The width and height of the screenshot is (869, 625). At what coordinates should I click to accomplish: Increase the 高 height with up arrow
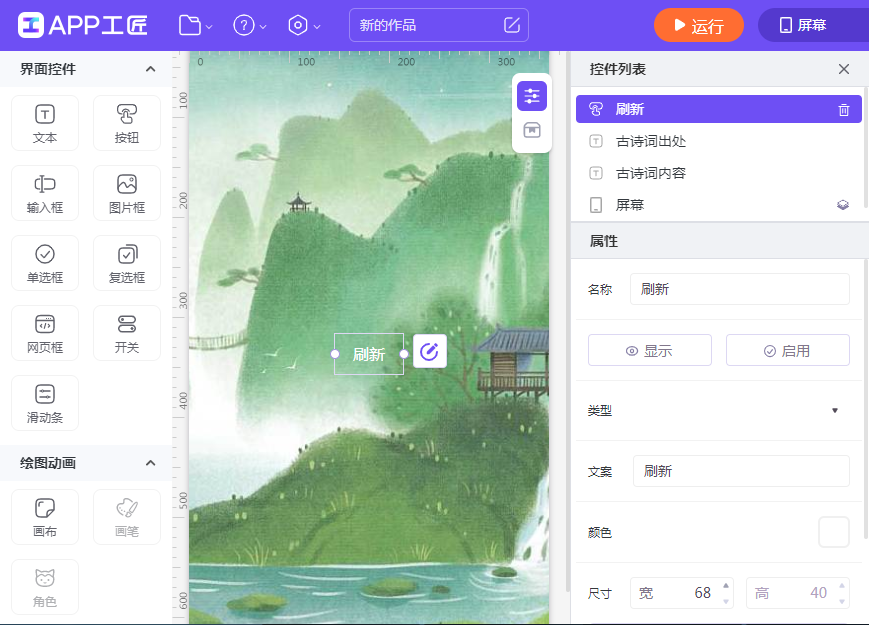click(842, 586)
